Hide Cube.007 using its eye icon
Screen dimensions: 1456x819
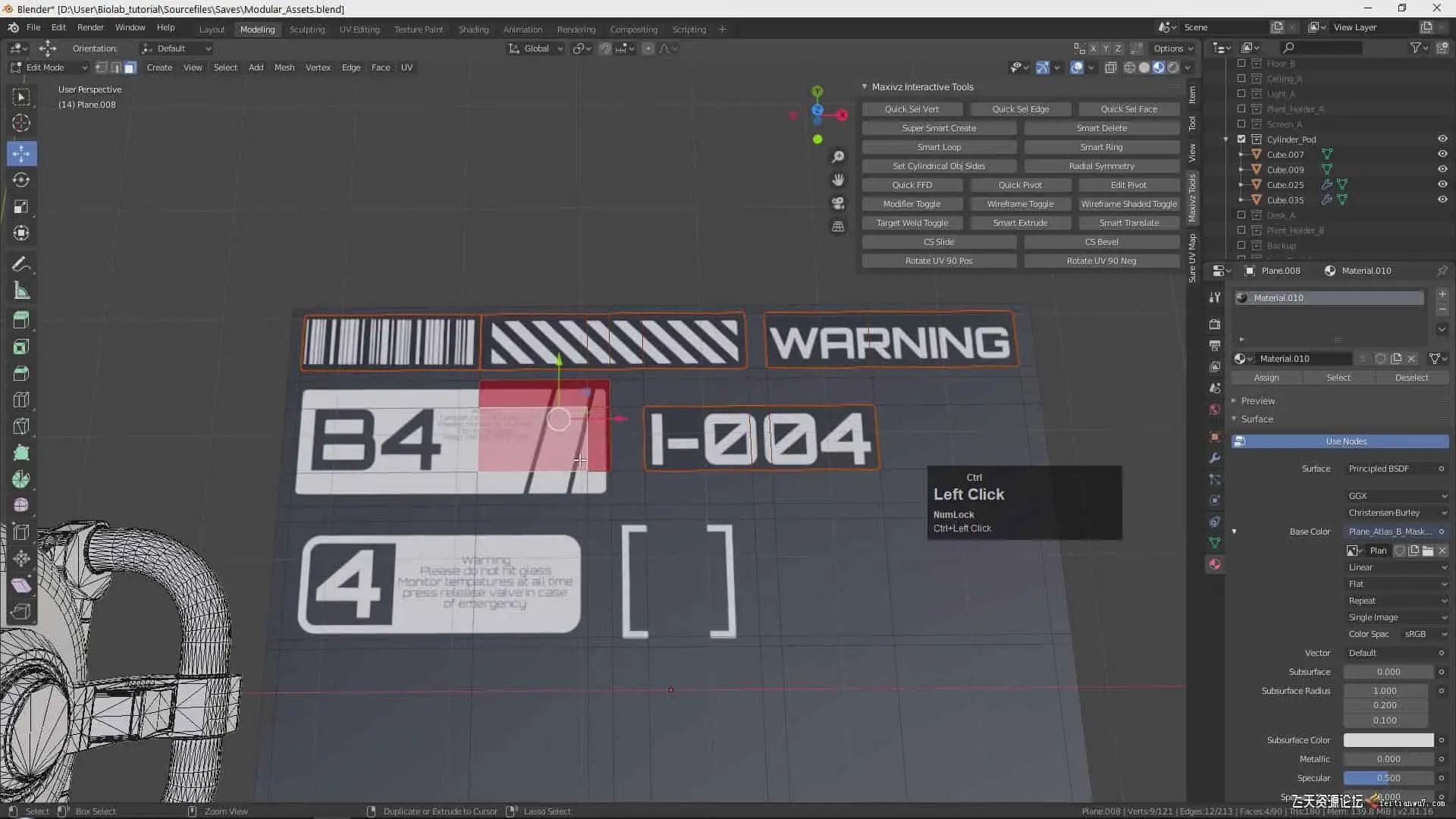[1442, 154]
